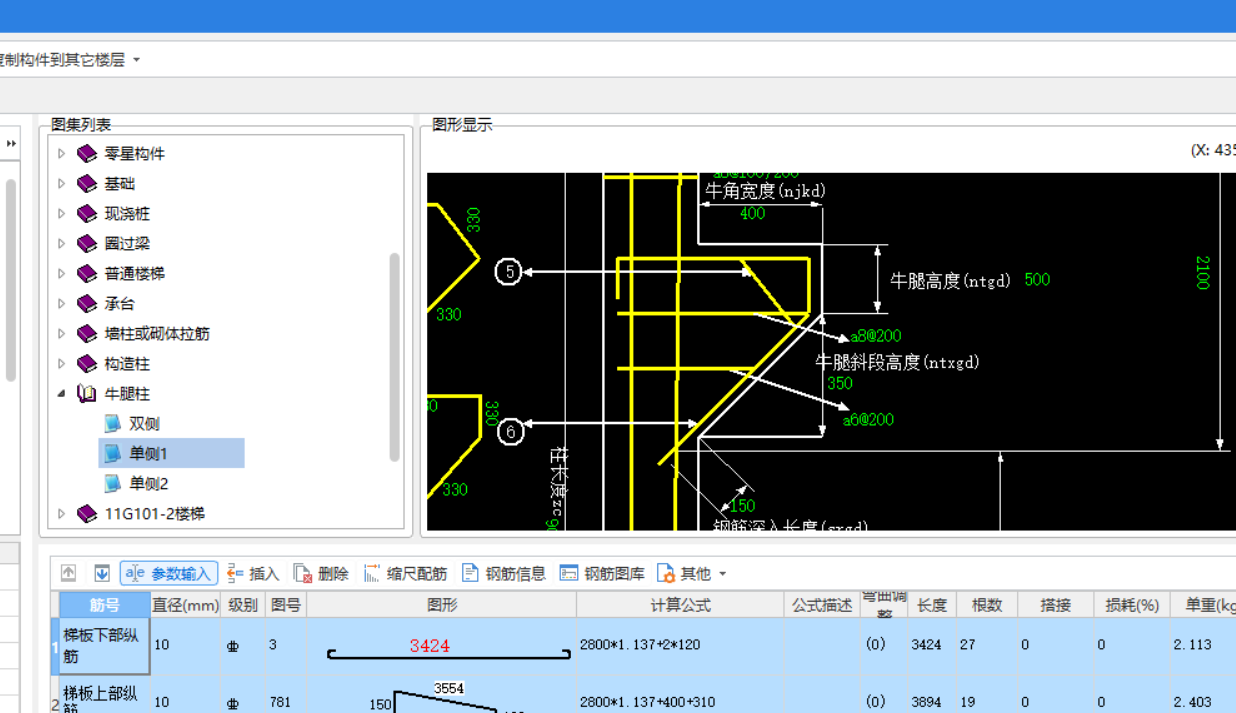Click the 单侧2 page icon
The height and width of the screenshot is (713, 1236).
(112, 484)
